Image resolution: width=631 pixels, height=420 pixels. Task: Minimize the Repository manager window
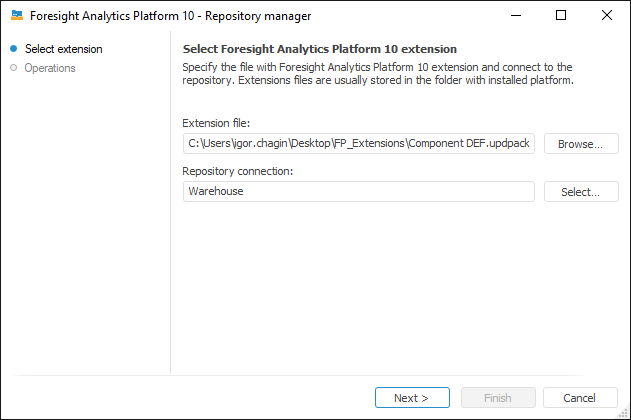515,16
